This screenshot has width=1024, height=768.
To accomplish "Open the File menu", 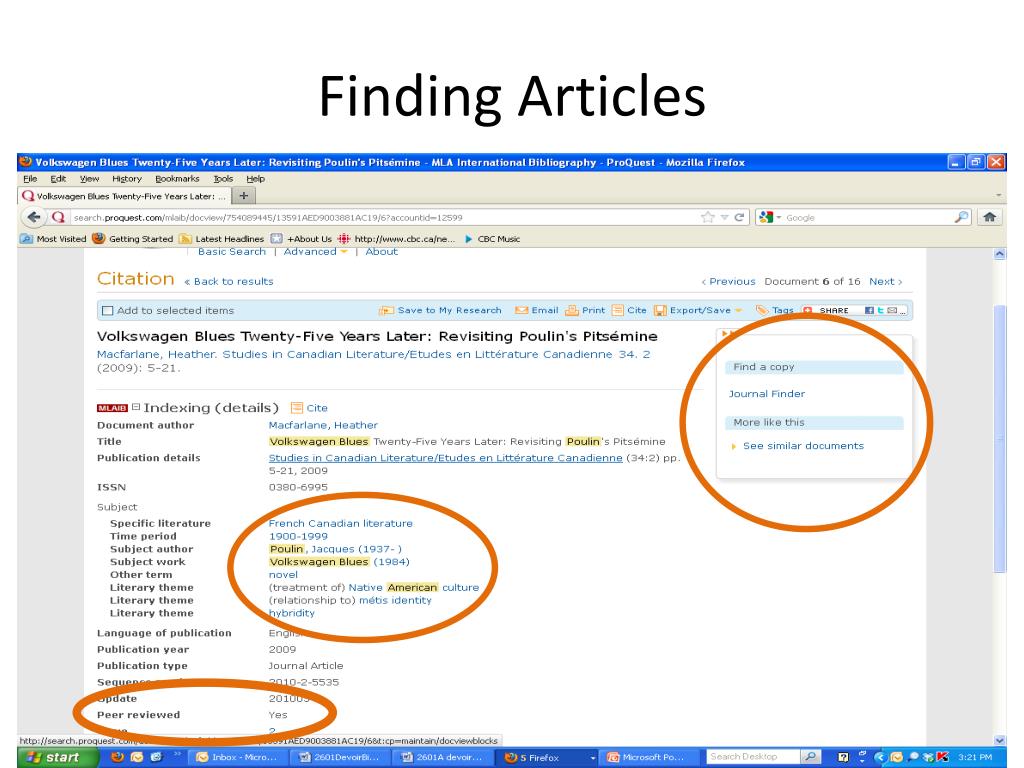I will click(x=30, y=179).
